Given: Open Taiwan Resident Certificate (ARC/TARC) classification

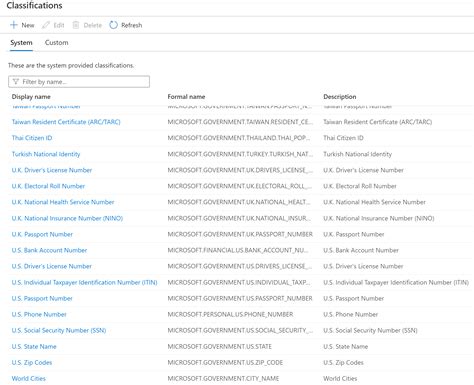Looking at the screenshot, I should (66, 122).
